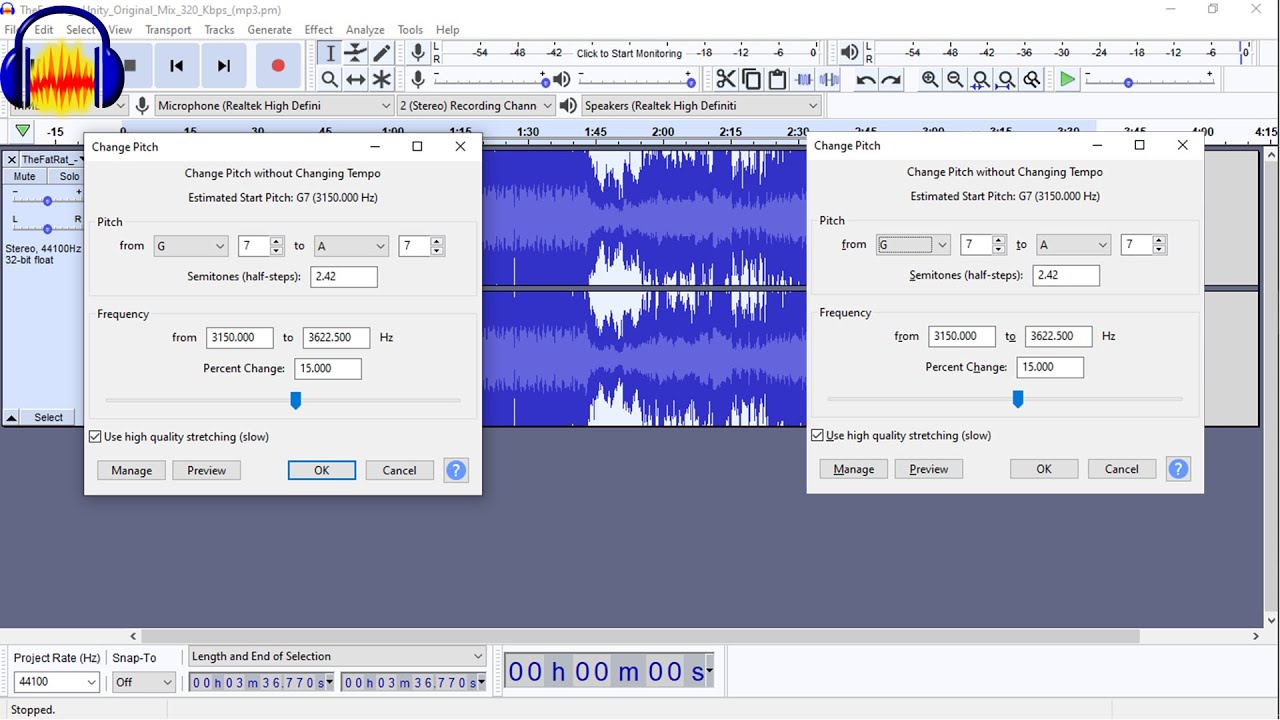Mute the TheFatRat track
Viewport: 1280px width, 720px height.
tap(24, 176)
